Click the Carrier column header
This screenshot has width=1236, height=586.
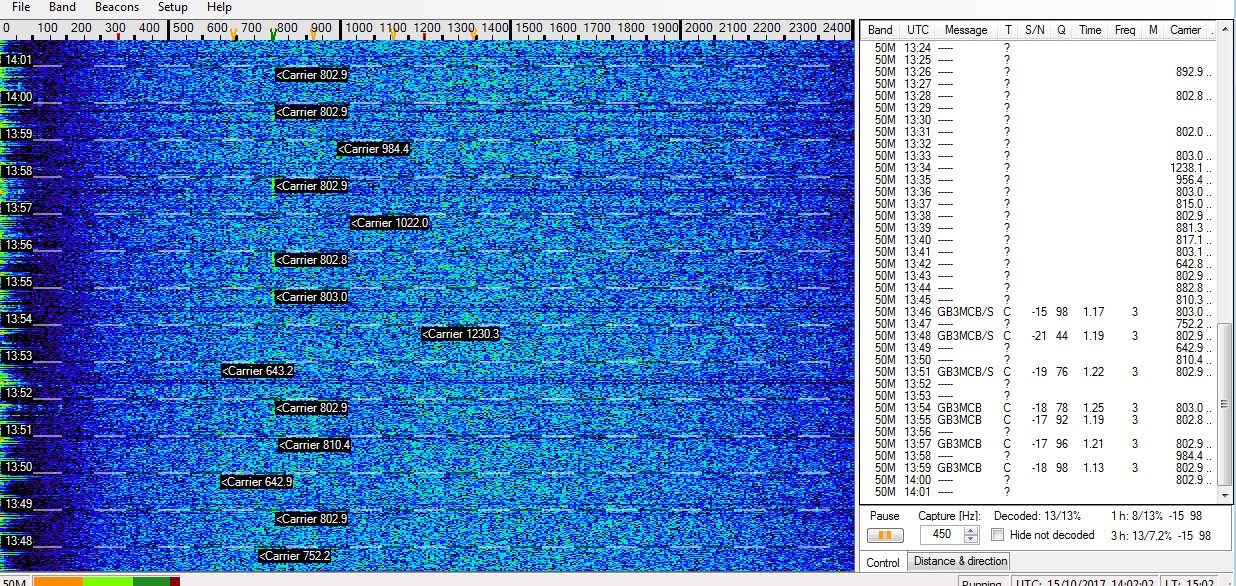tap(1186, 30)
